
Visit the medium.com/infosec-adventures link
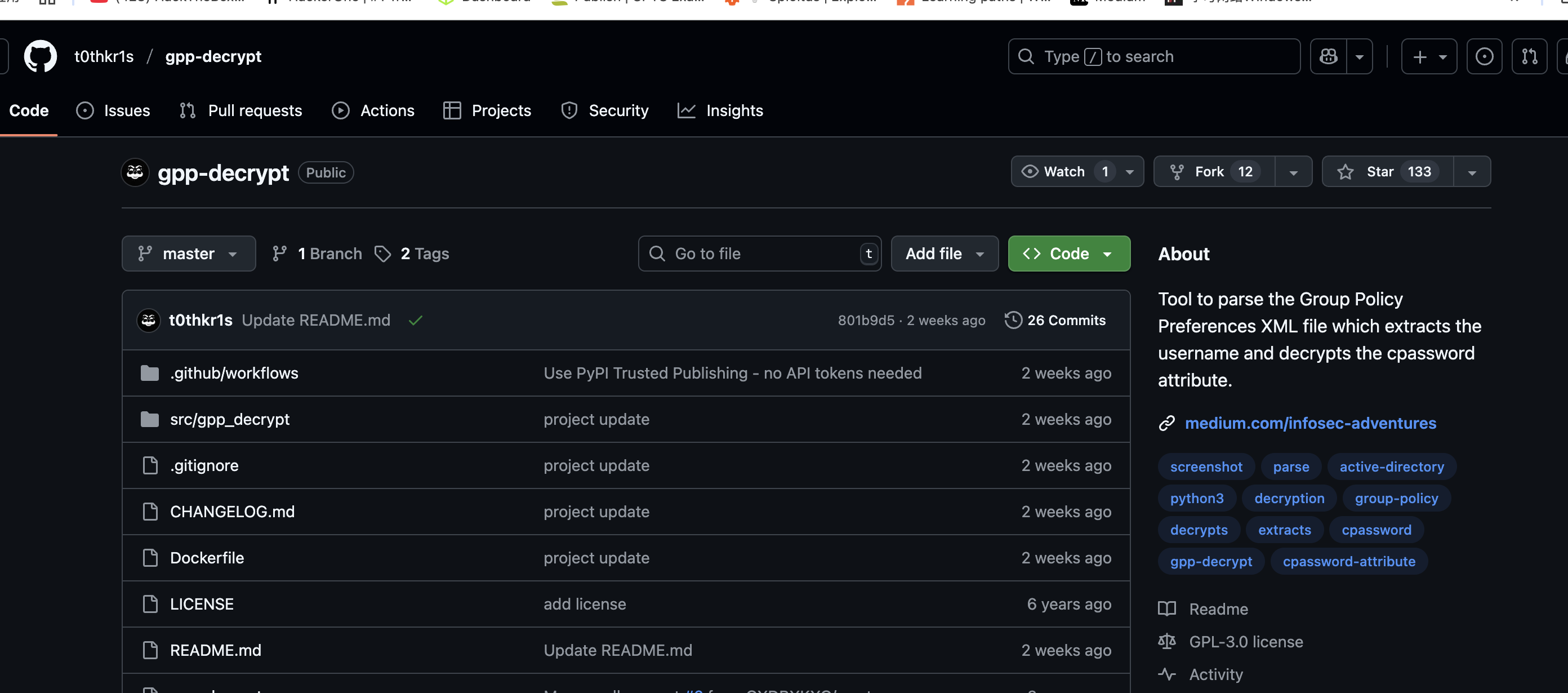tap(1310, 423)
